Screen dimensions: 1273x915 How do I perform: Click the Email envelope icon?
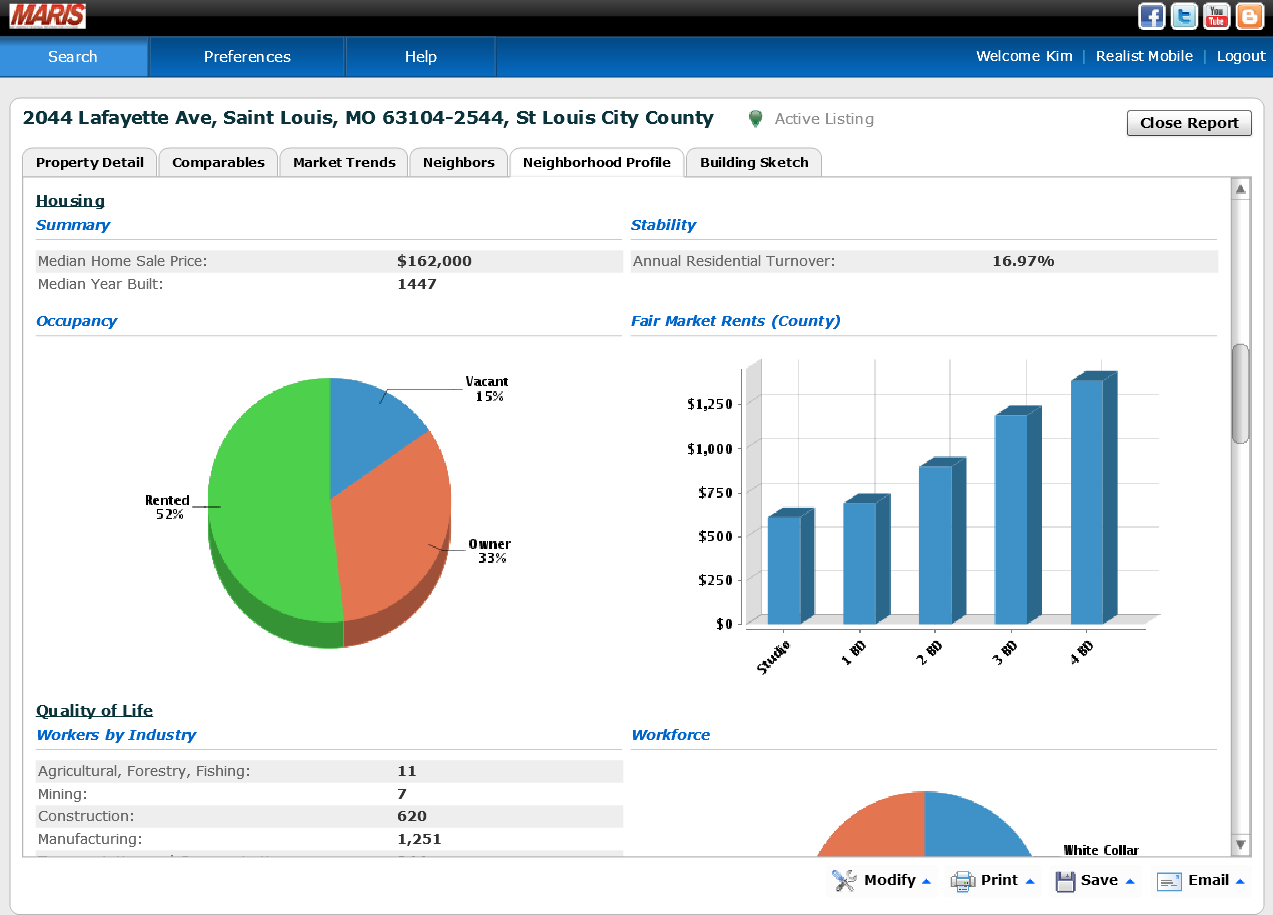(x=1169, y=881)
